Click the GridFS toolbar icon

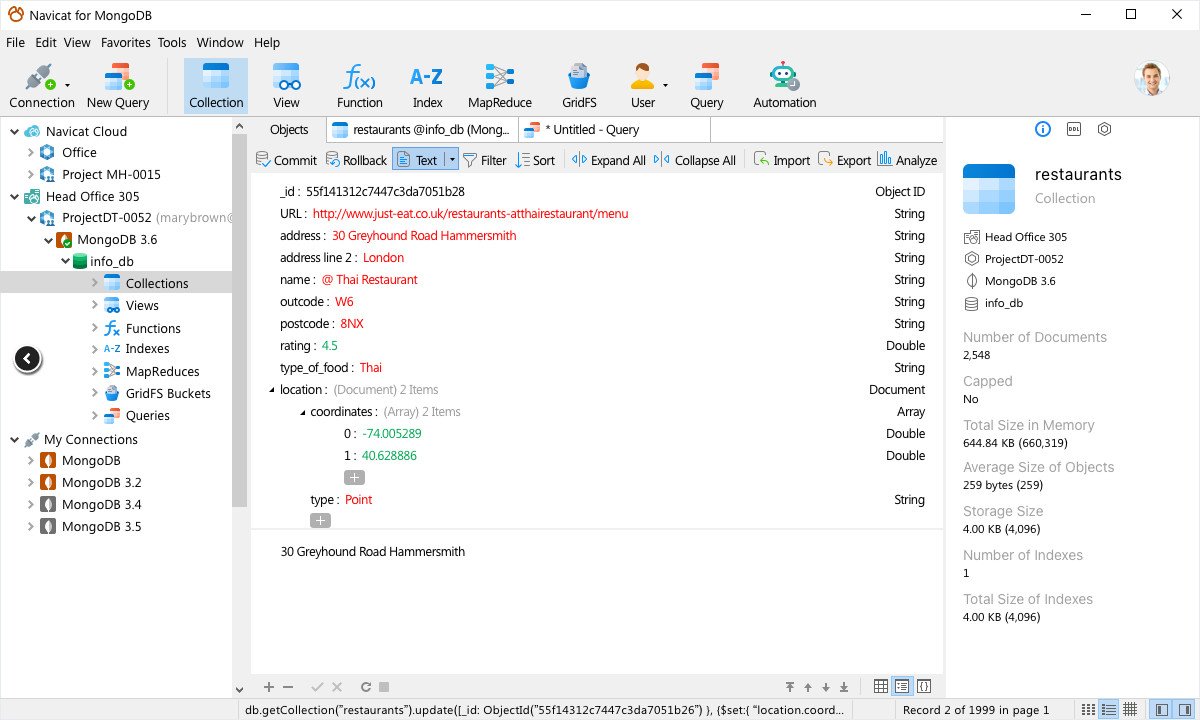tap(579, 85)
